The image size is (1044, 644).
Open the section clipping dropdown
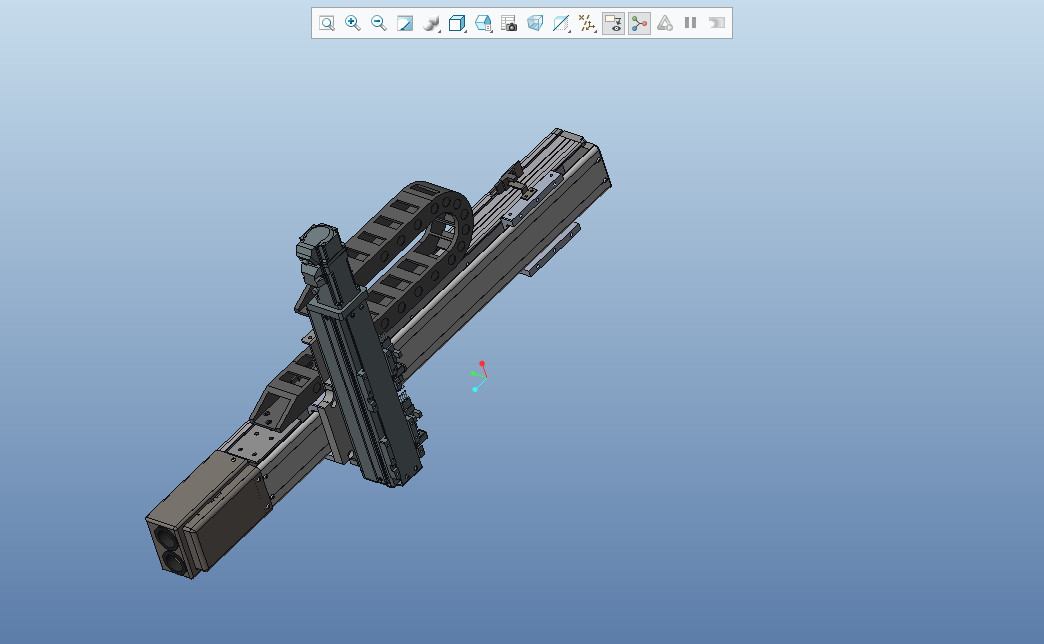point(561,23)
